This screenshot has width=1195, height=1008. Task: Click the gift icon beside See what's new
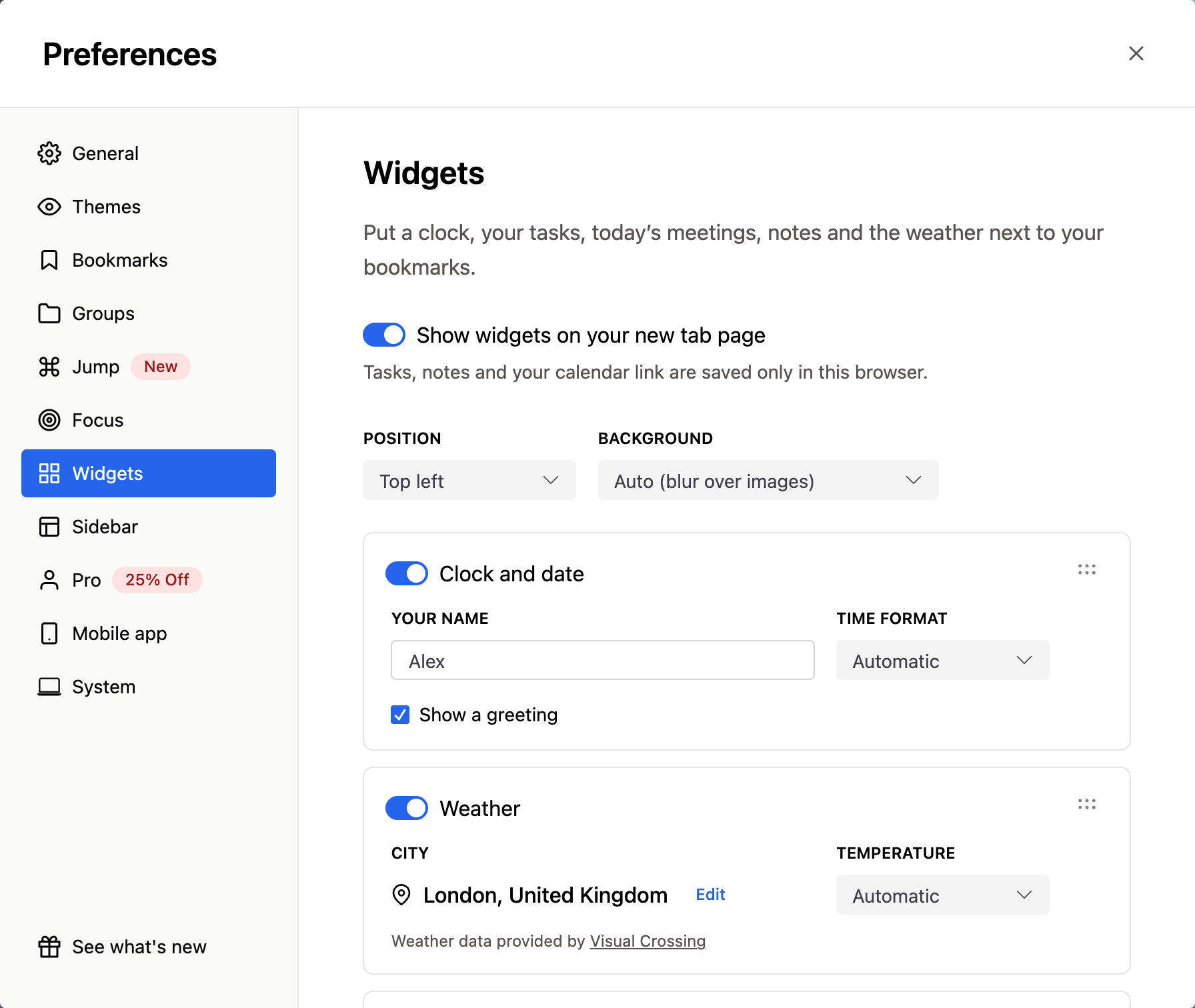click(49, 947)
